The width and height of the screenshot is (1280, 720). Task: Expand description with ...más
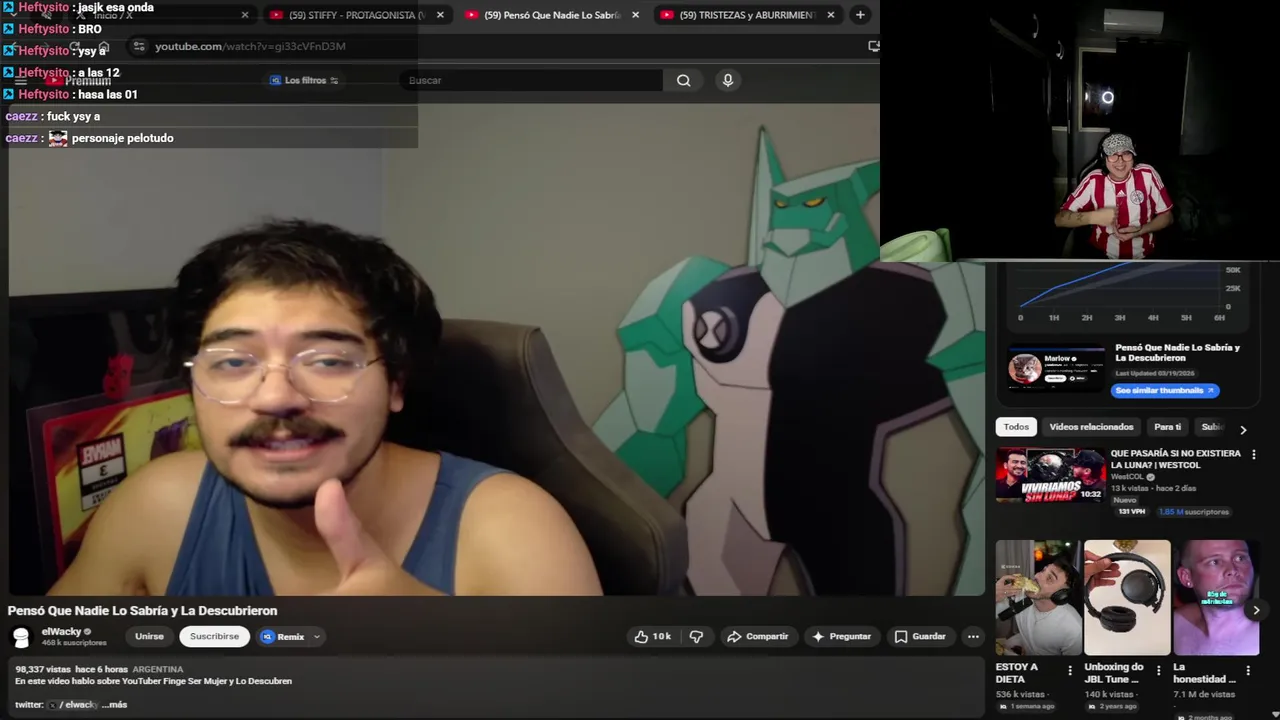pyautogui.click(x=114, y=704)
